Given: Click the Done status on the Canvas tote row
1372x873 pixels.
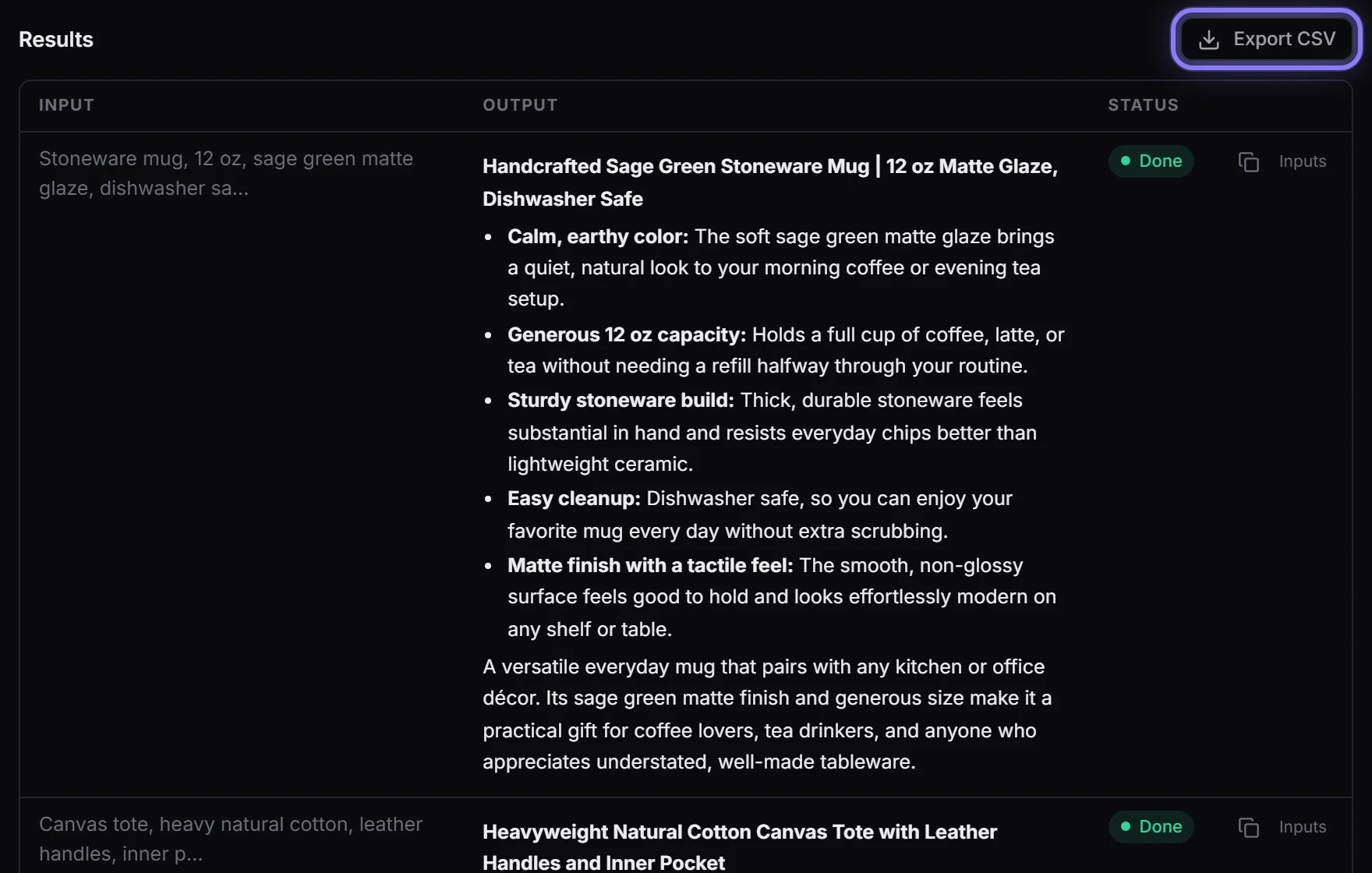Looking at the screenshot, I should tap(1151, 827).
